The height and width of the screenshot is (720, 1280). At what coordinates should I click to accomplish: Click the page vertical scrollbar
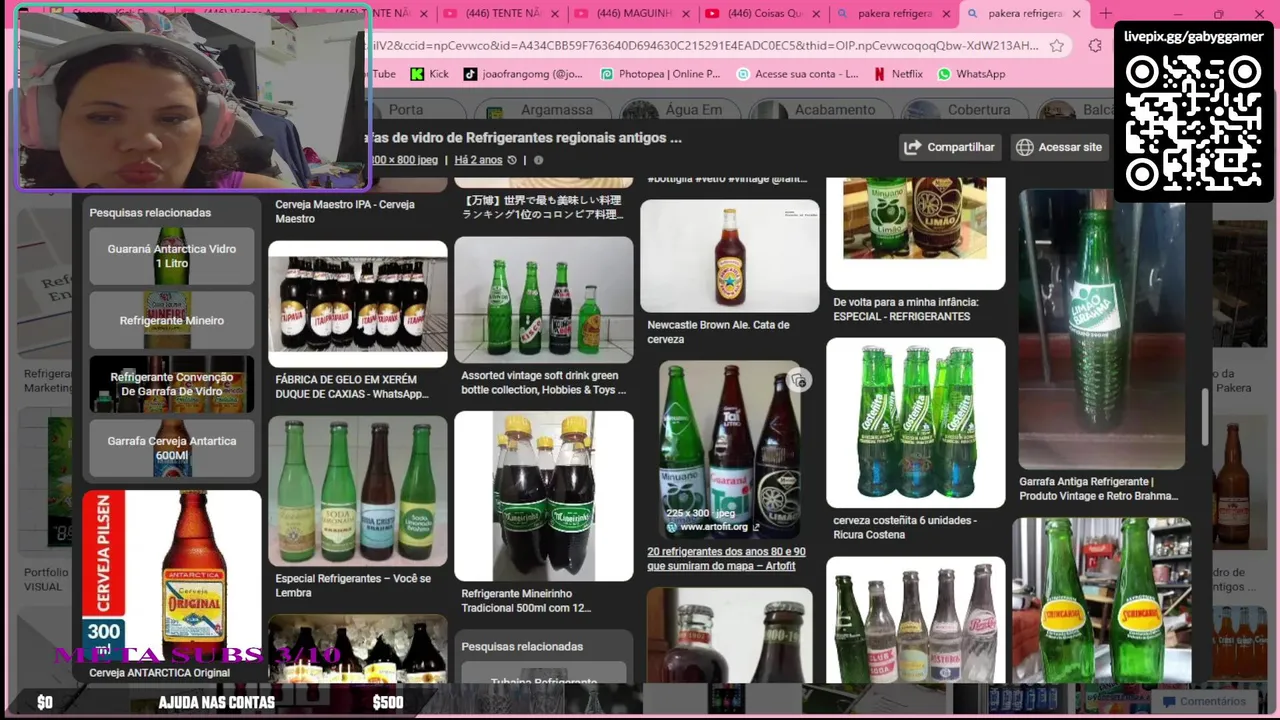[1205, 417]
